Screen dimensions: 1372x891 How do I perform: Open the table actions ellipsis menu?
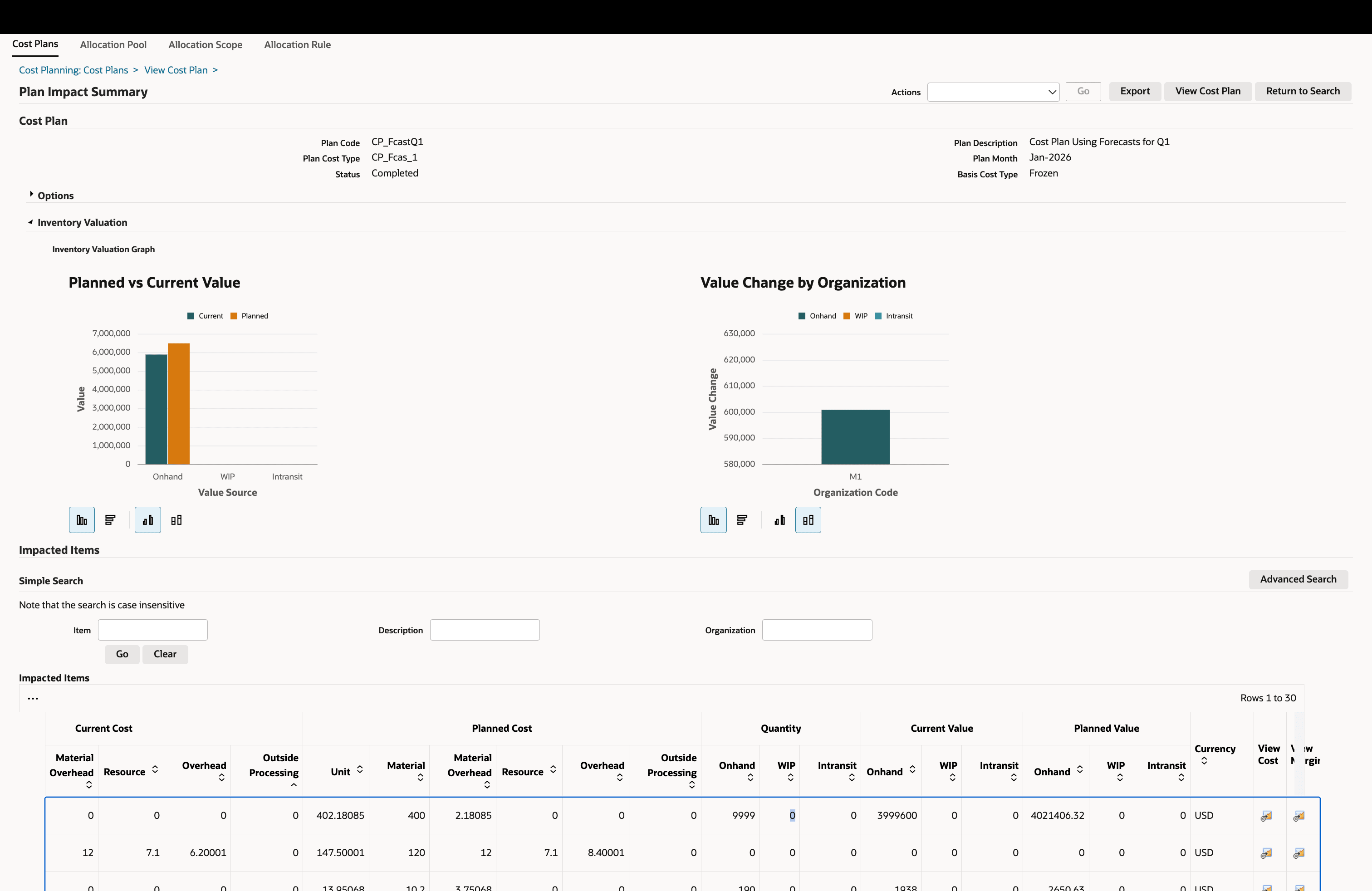pyautogui.click(x=33, y=698)
